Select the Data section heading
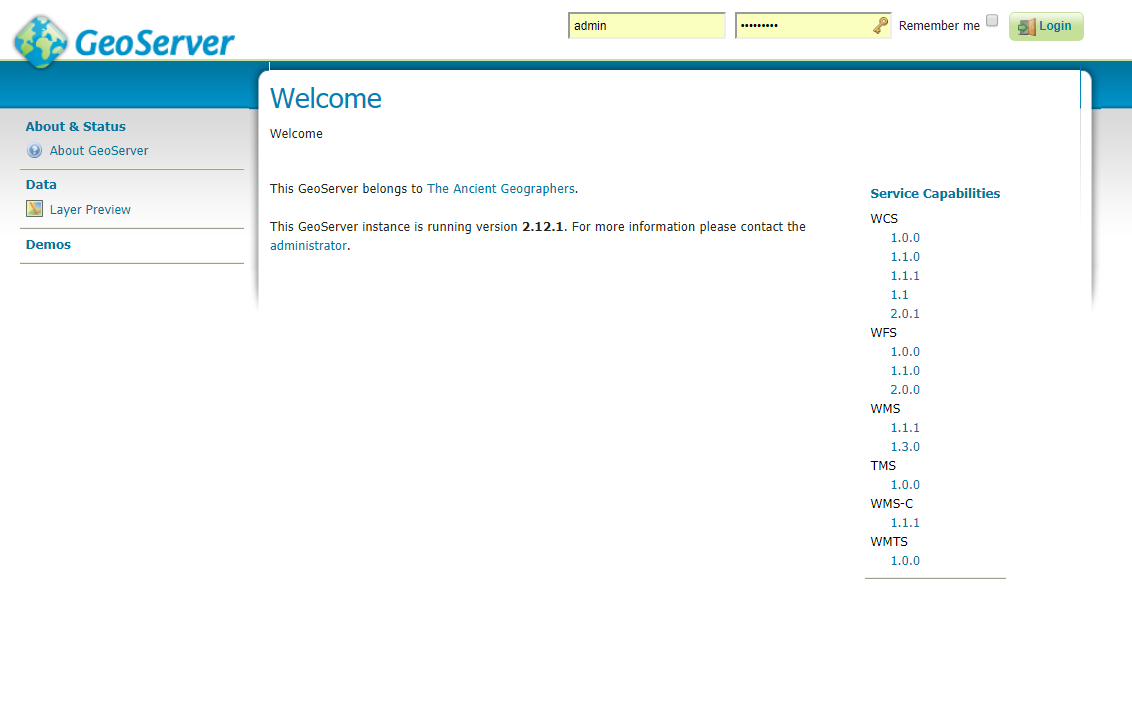This screenshot has width=1132, height=724. click(x=41, y=185)
